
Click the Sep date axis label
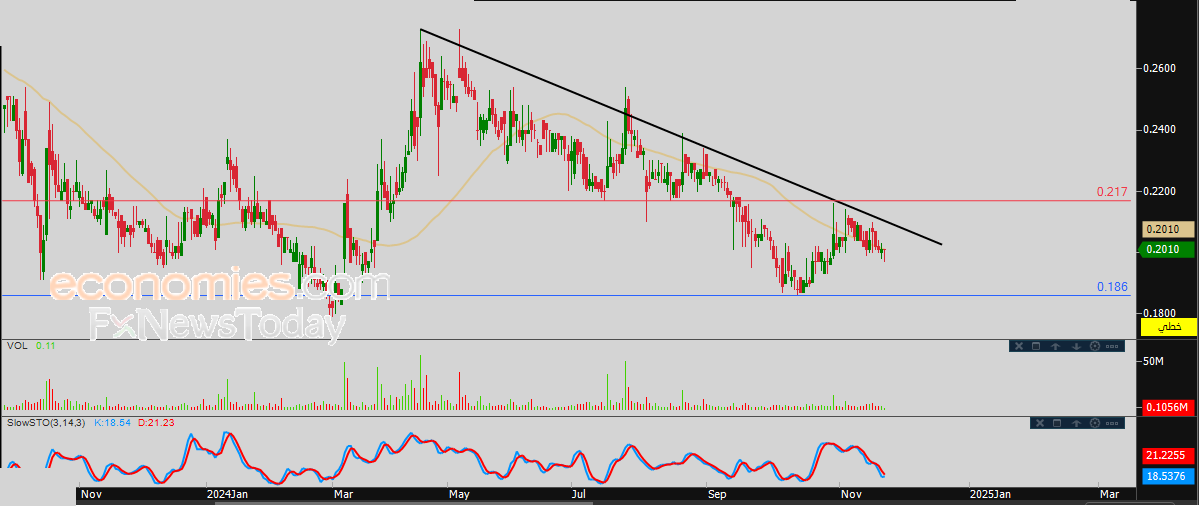716,495
